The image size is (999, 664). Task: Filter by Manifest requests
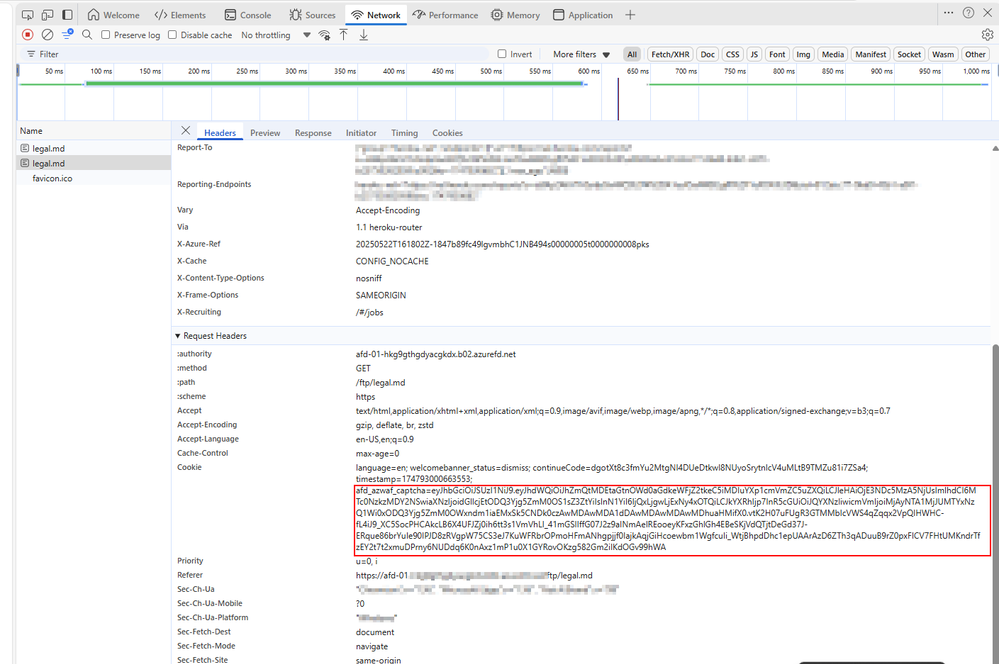870,54
